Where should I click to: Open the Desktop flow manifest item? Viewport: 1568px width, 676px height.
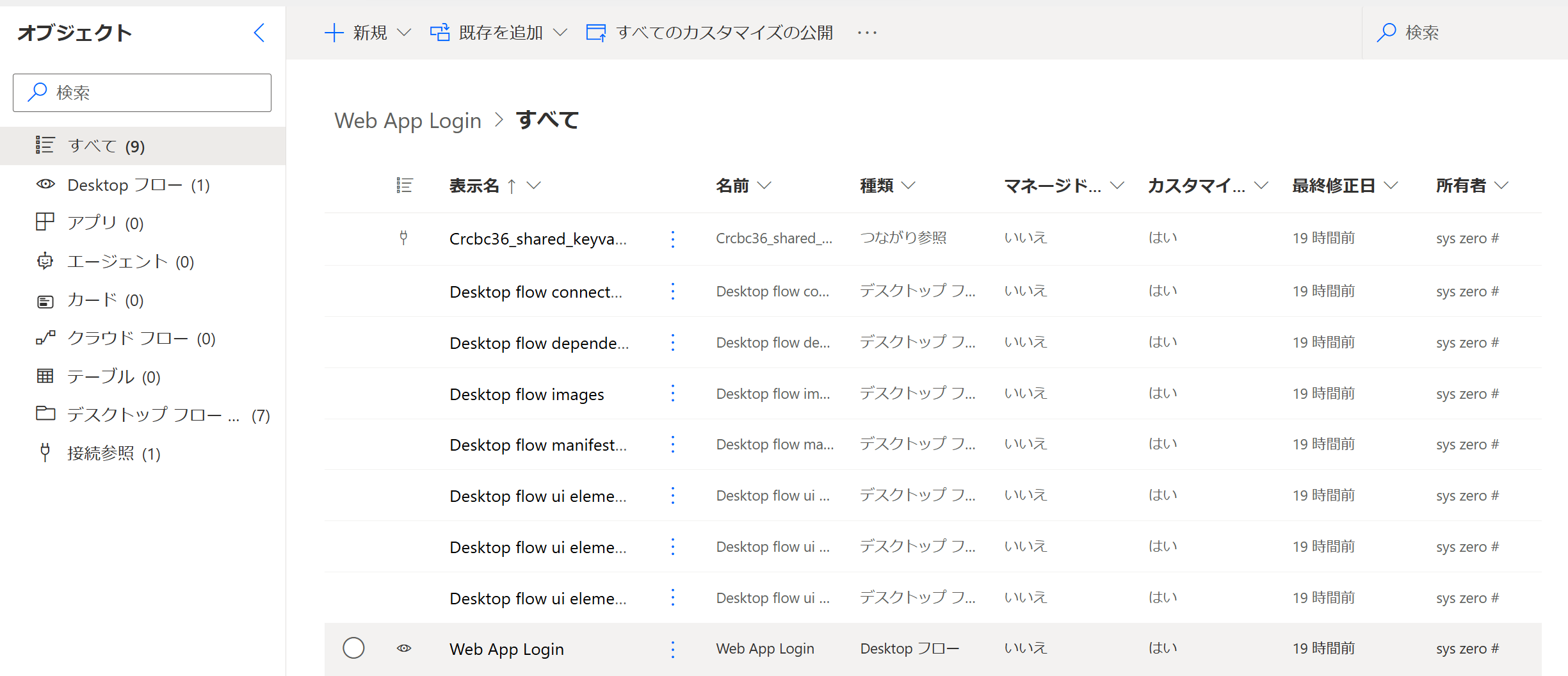click(x=538, y=444)
